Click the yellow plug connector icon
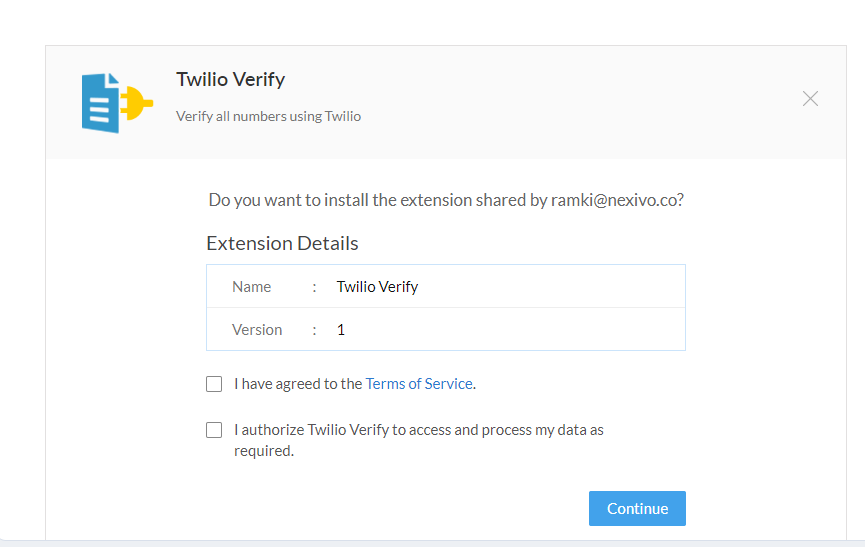865x547 pixels. coord(136,103)
